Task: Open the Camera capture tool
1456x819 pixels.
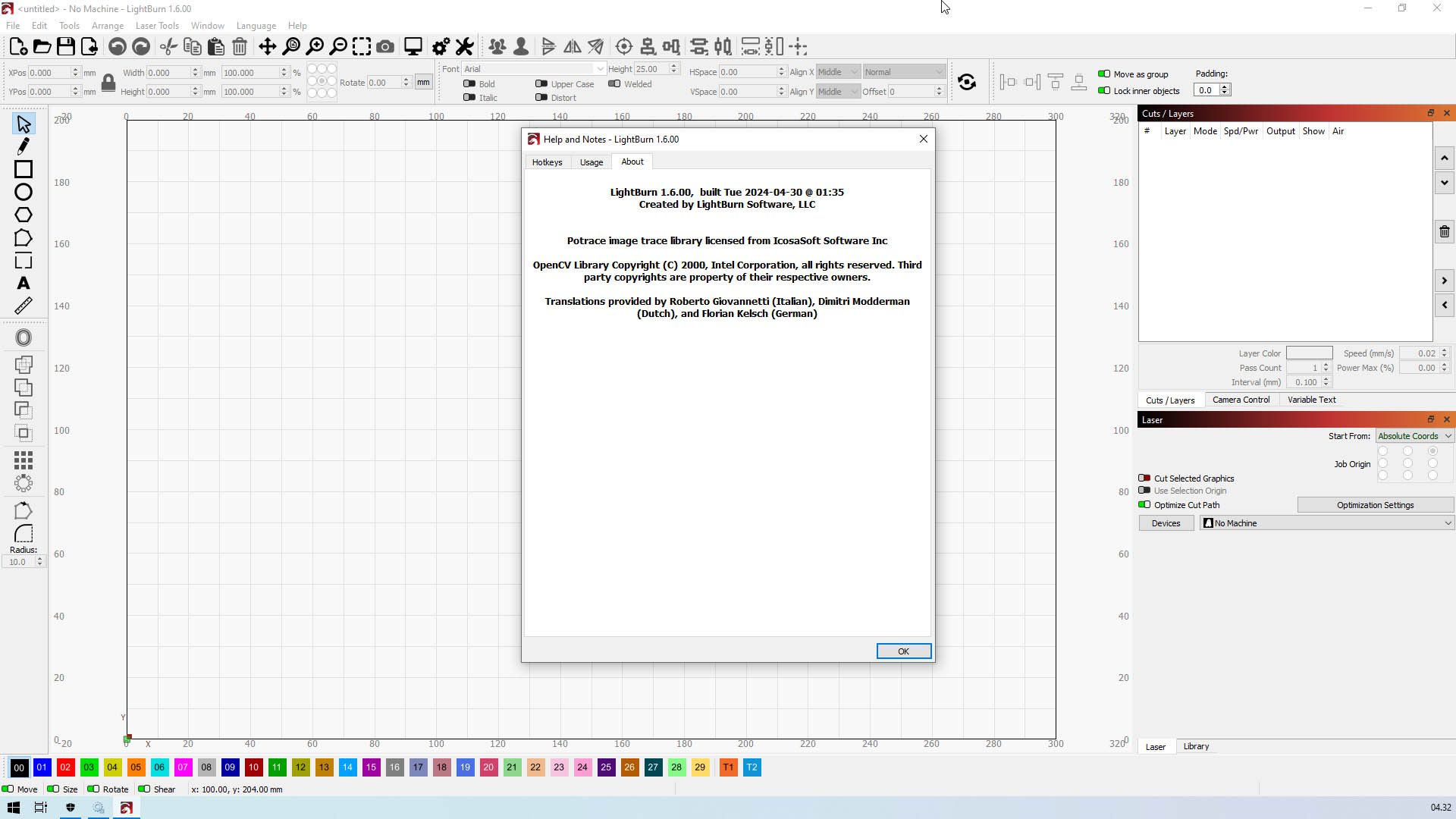Action: point(385,47)
